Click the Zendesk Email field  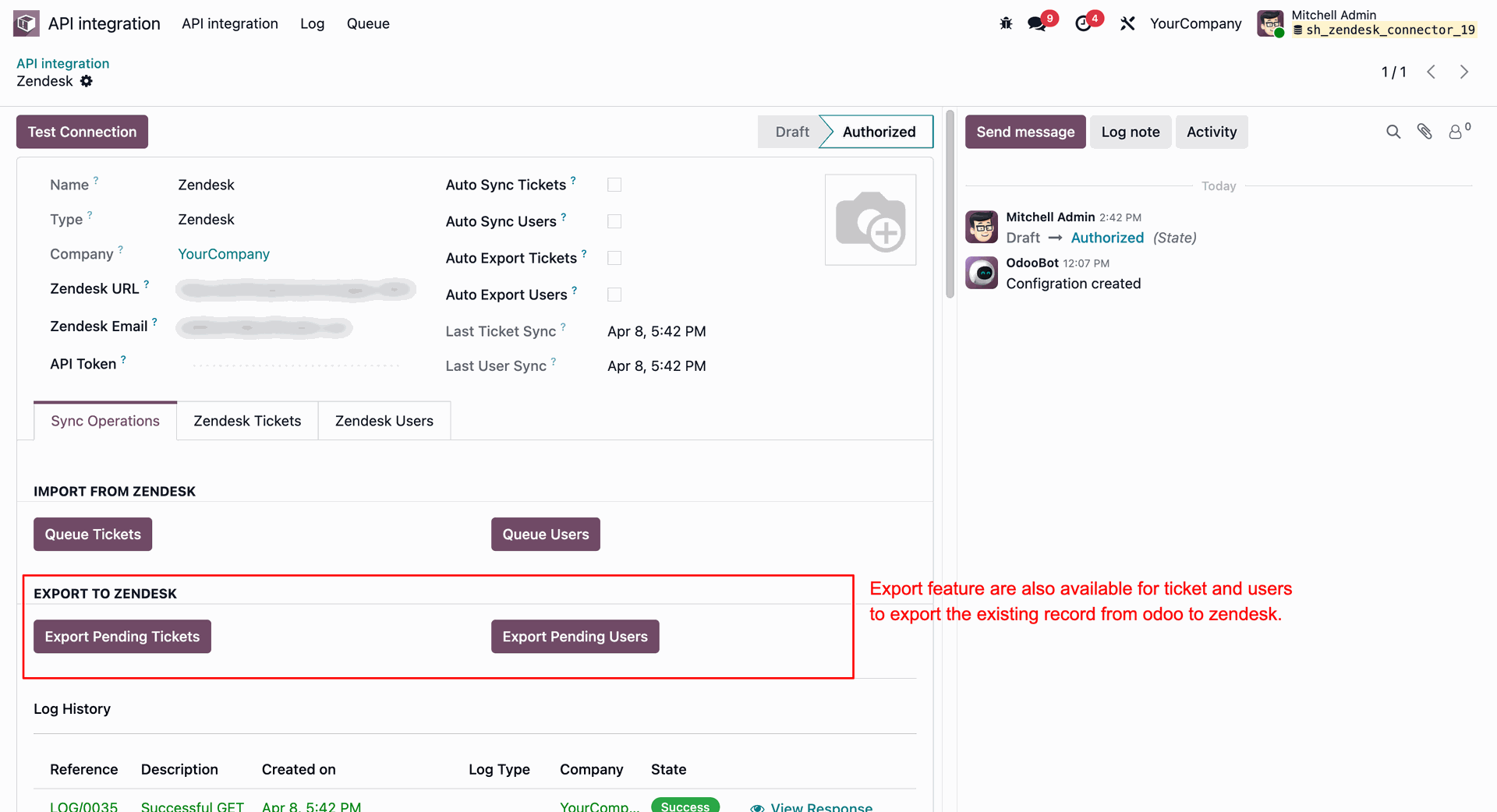(x=264, y=327)
